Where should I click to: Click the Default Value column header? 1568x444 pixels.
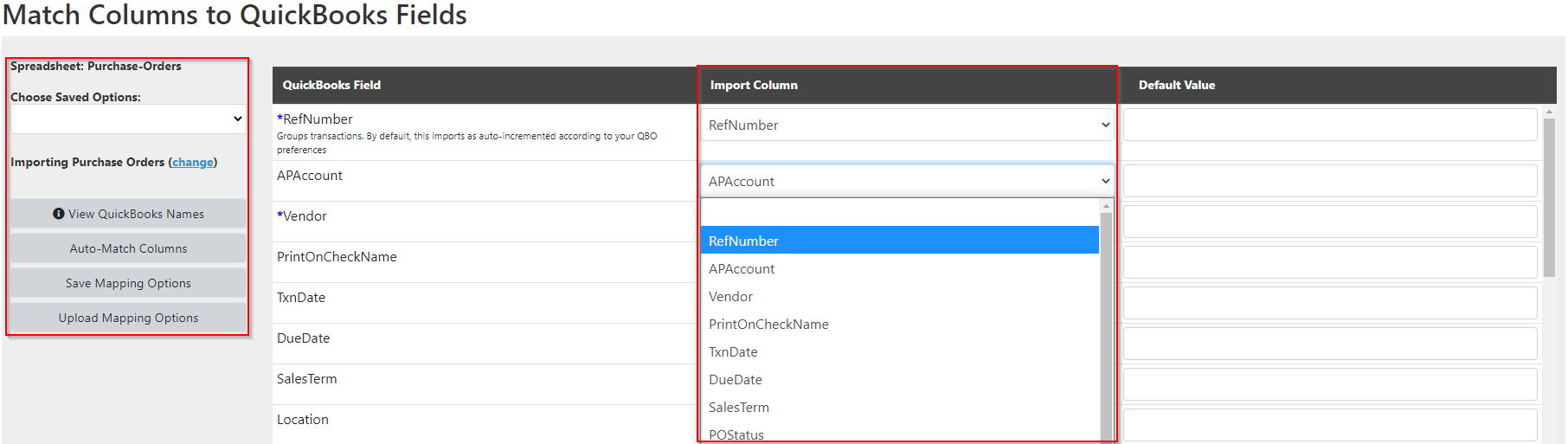point(1177,85)
